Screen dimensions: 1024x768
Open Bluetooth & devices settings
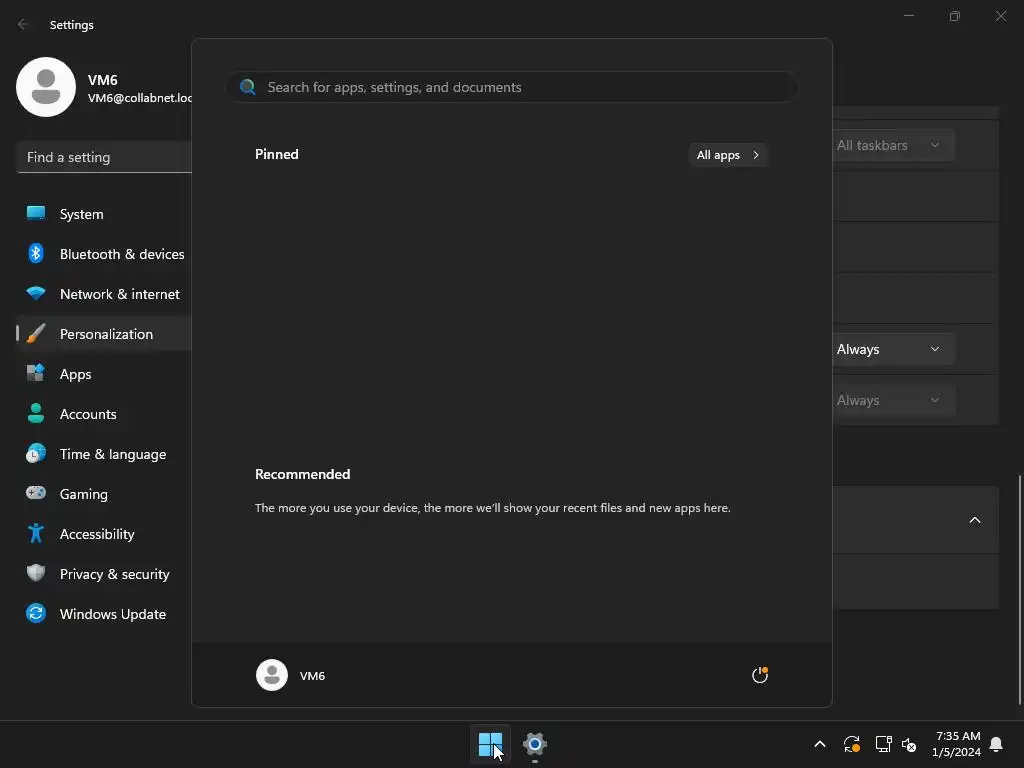click(104, 254)
